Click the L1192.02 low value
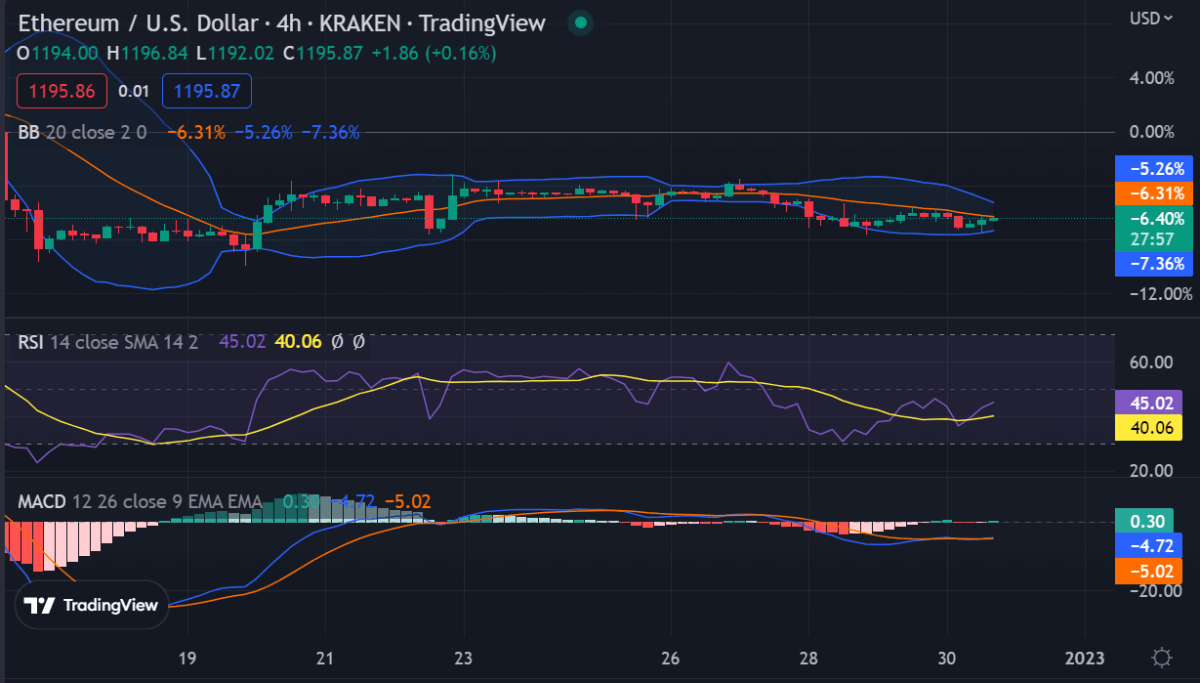Image resolution: width=1200 pixels, height=683 pixels. [236, 52]
